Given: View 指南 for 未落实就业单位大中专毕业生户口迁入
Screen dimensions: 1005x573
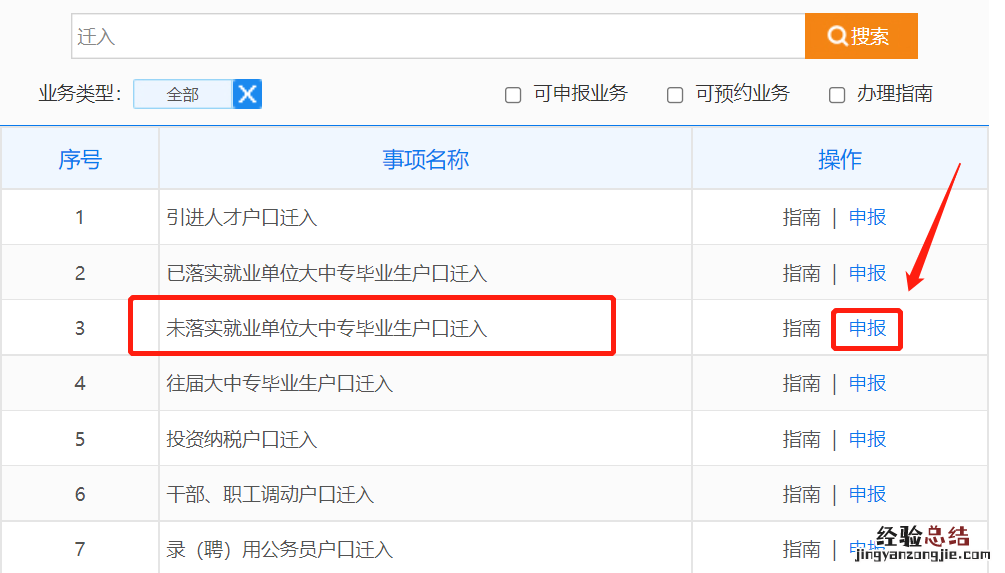Looking at the screenshot, I should click(801, 328).
